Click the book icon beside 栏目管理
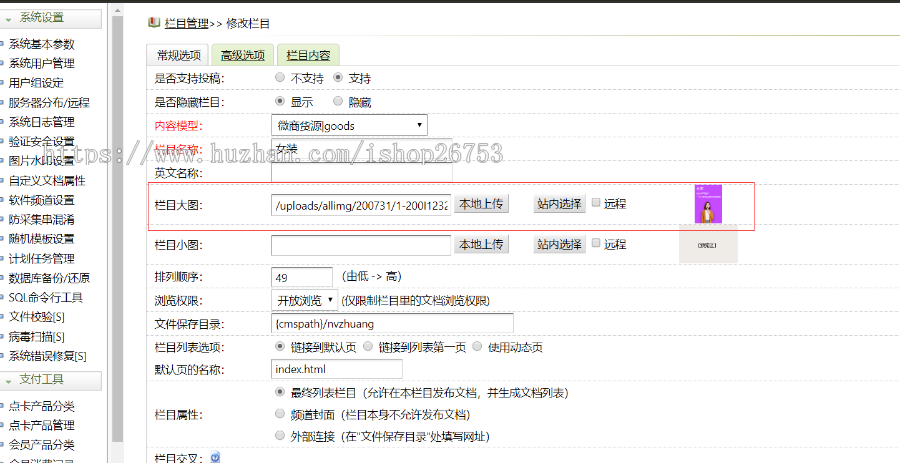This screenshot has height=463, width=900. tap(153, 23)
